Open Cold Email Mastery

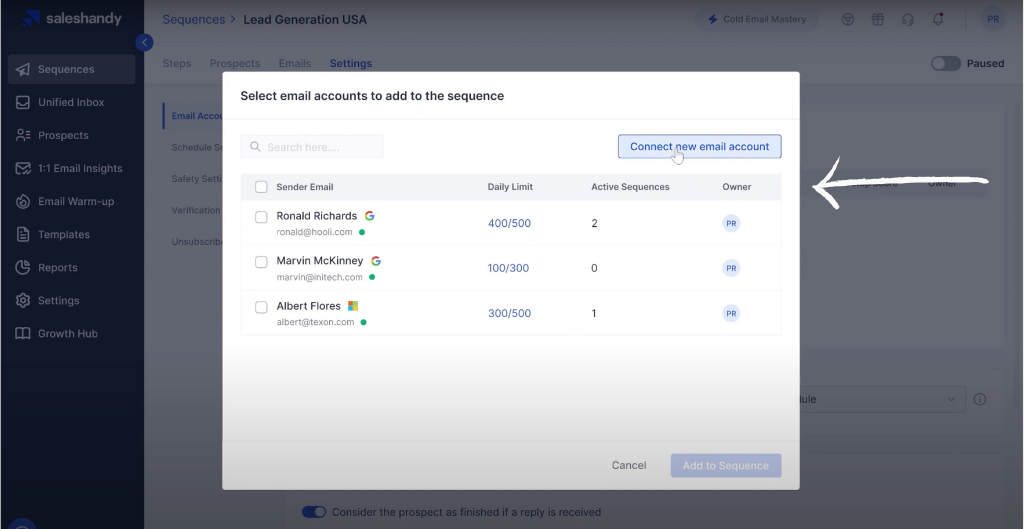758,19
